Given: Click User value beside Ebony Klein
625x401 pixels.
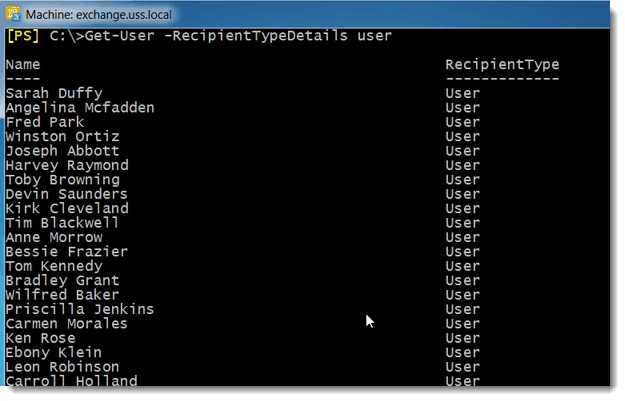Looking at the screenshot, I should 462,352.
